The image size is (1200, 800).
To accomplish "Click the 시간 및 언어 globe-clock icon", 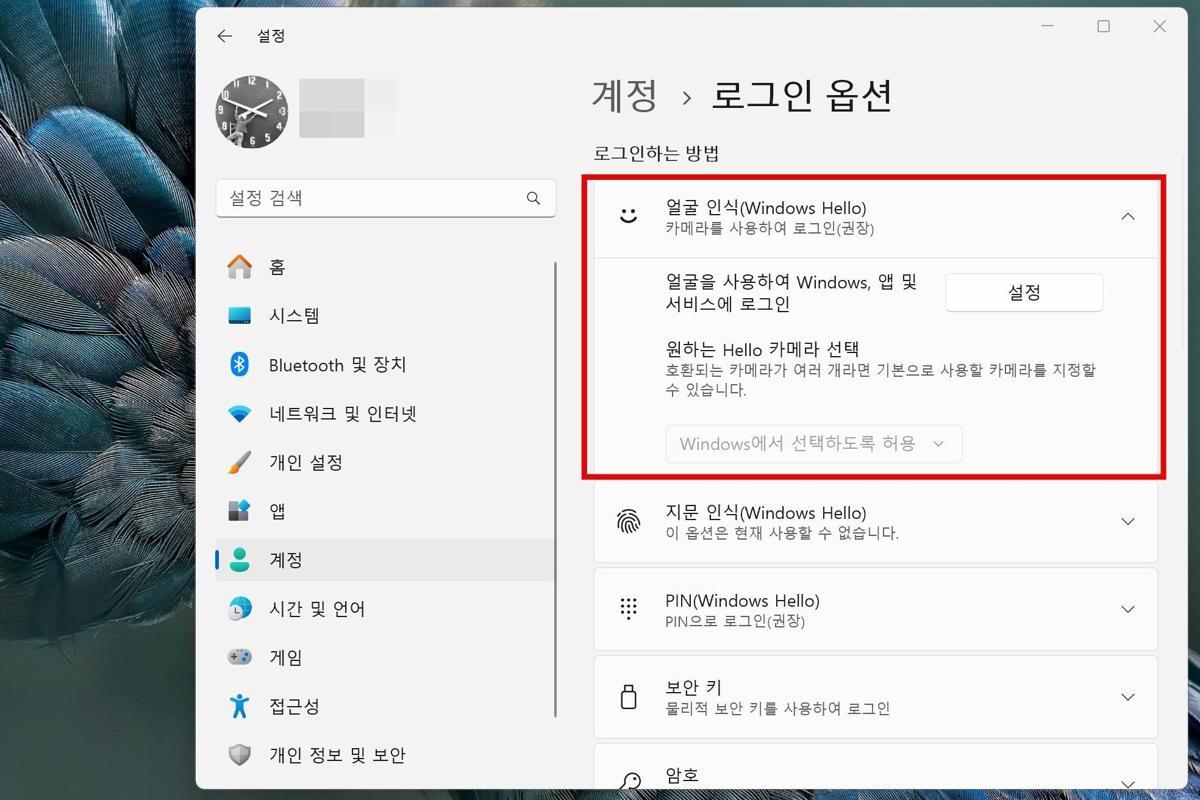I will click(240, 609).
